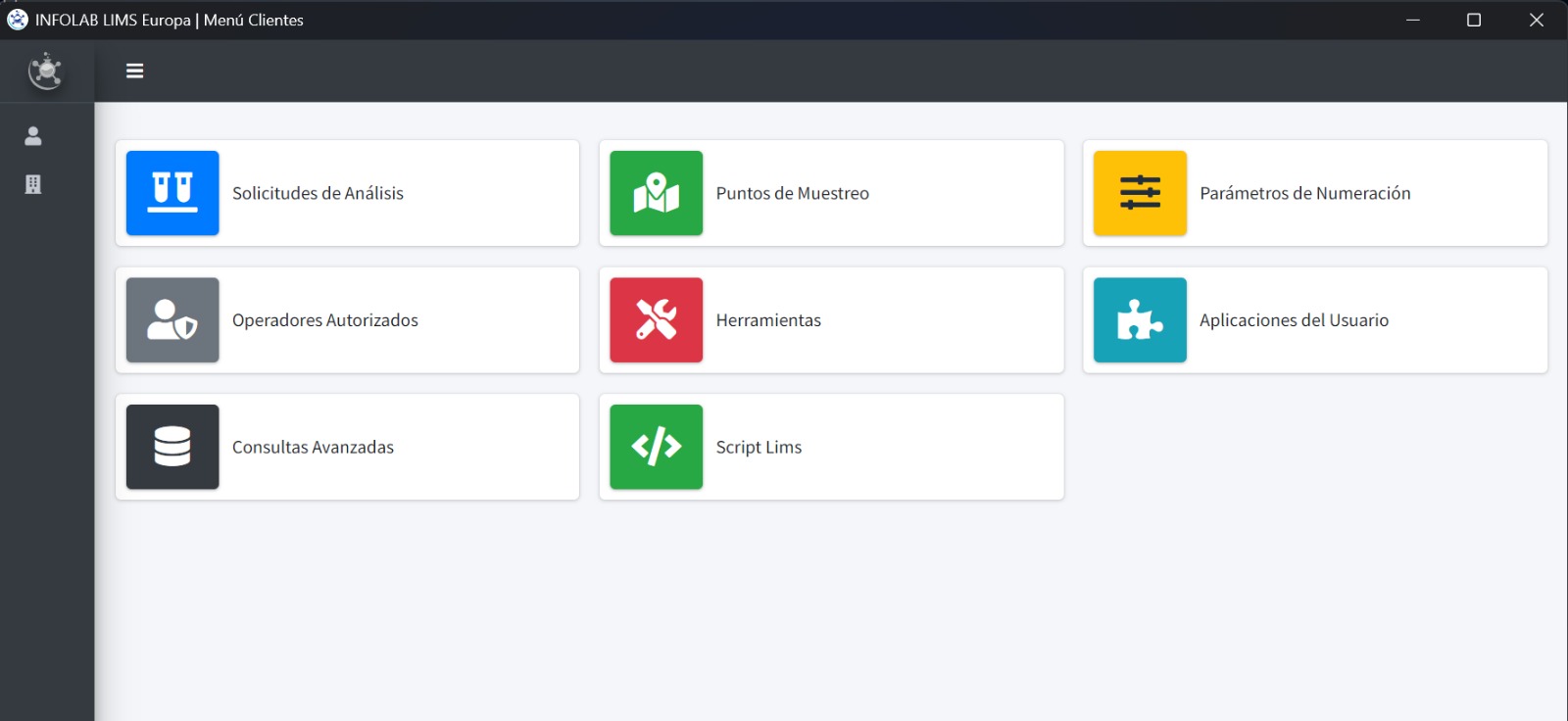Open Consultas Avanzadas
Image resolution: width=1568 pixels, height=721 pixels.
pos(313,447)
